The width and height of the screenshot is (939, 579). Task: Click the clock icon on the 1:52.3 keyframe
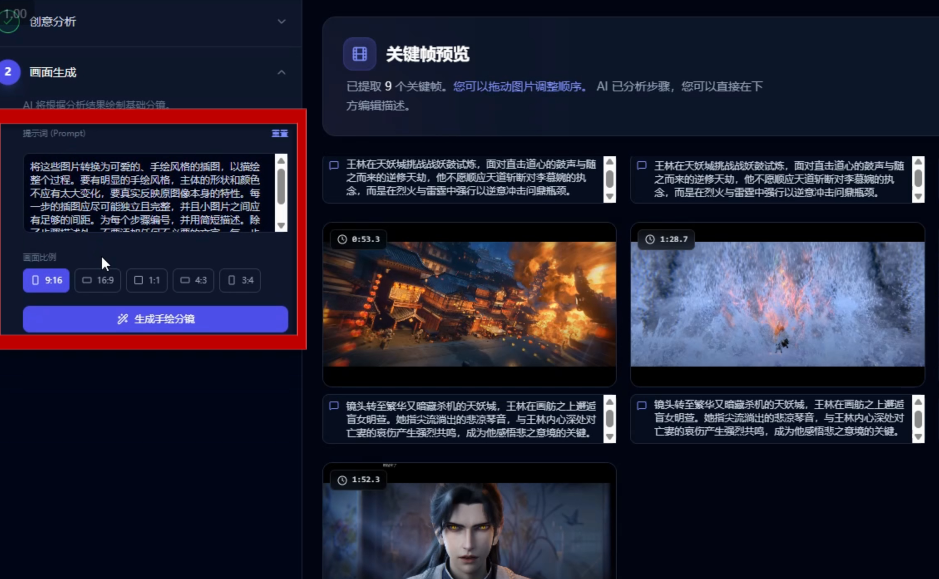pyautogui.click(x=342, y=480)
